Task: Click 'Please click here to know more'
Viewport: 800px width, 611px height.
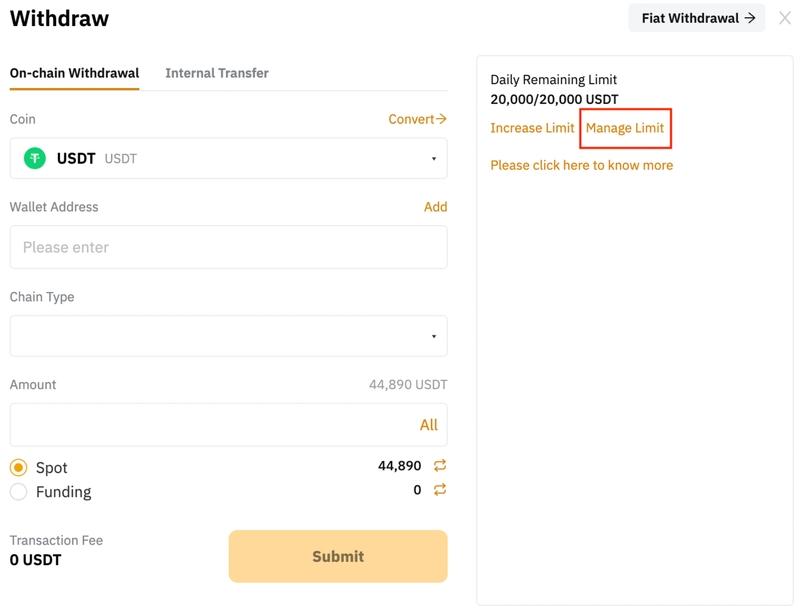Action: click(581, 165)
